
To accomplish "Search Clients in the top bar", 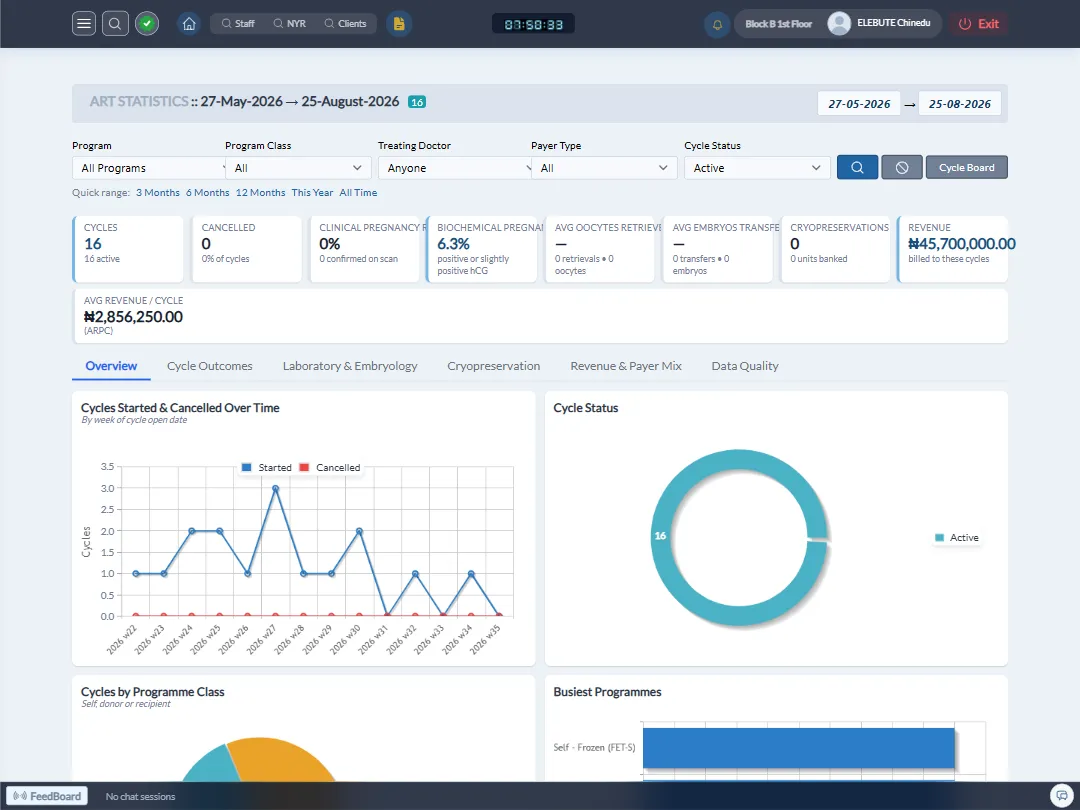I will (x=345, y=23).
